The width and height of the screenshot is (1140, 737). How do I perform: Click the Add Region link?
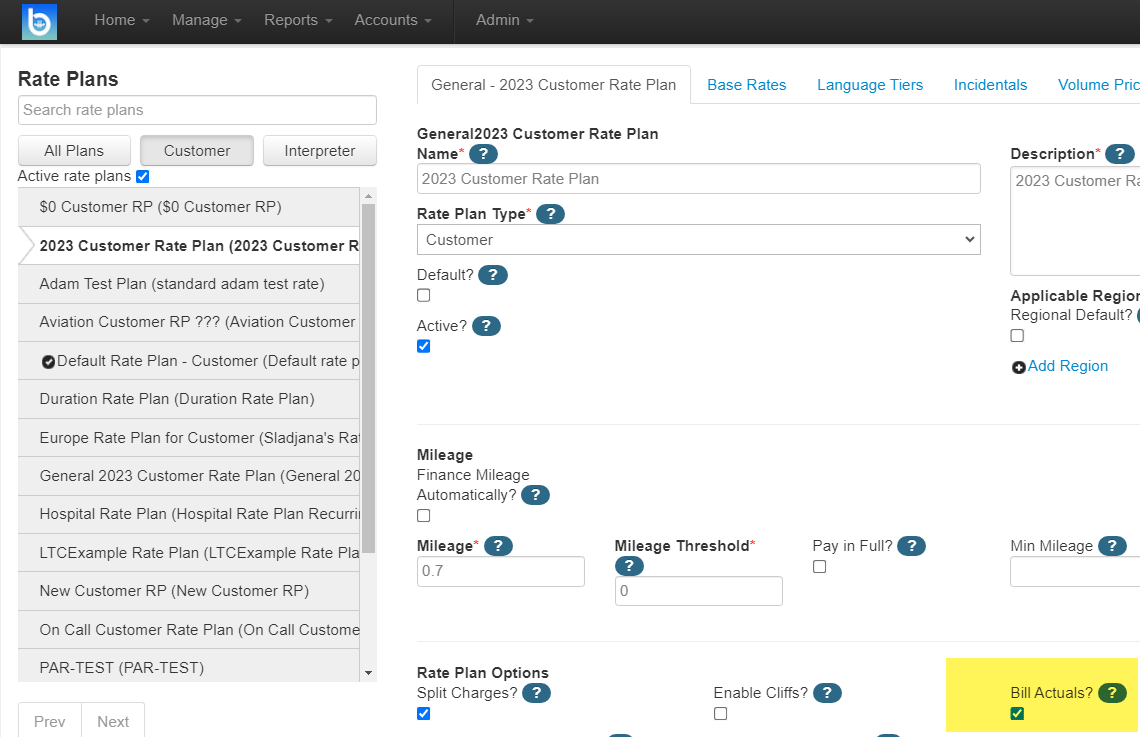1067,366
